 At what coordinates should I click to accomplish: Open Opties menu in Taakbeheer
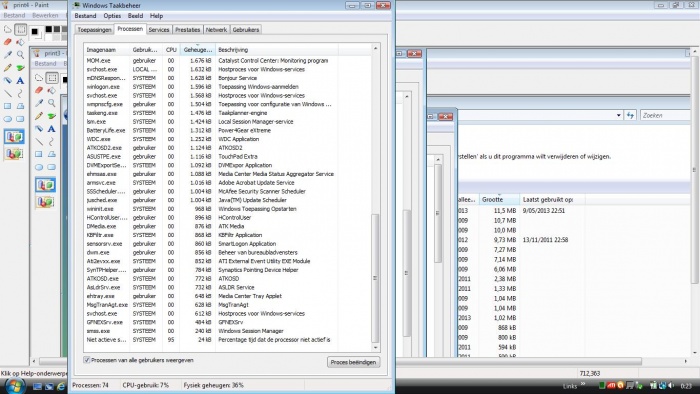pos(112,16)
